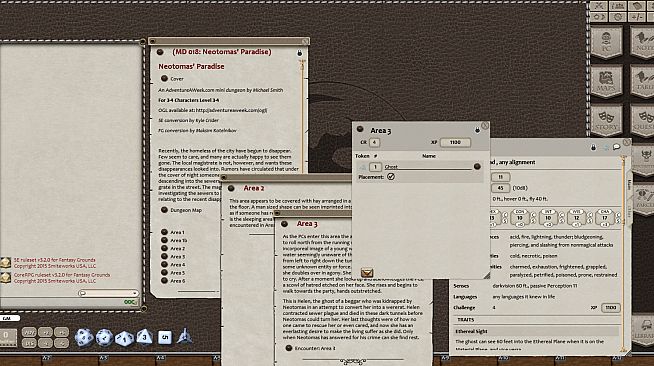
Task: Click the 5E ruleset v3.2.0 chat icon
Action: tap(5, 263)
